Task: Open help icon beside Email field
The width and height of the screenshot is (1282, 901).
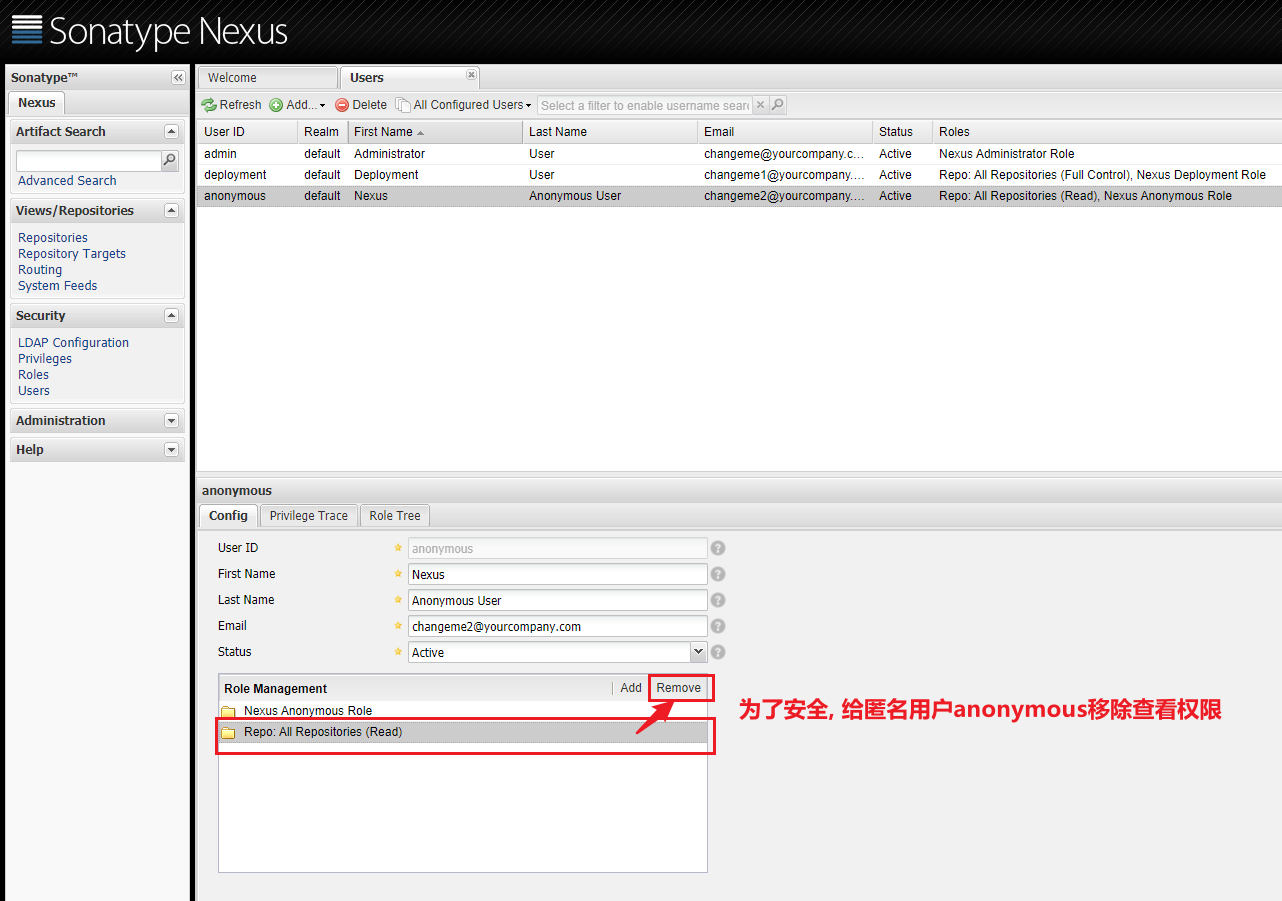Action: 717,626
